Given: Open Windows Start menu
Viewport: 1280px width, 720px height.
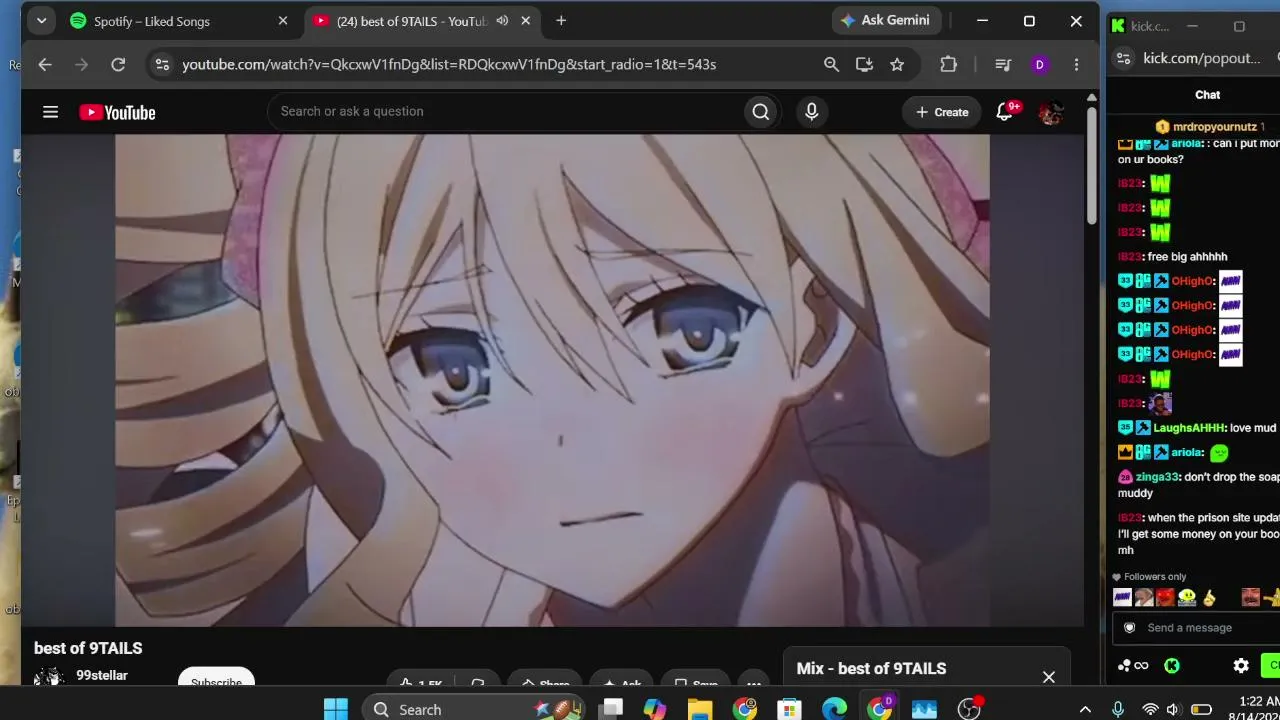Looking at the screenshot, I should (x=336, y=709).
